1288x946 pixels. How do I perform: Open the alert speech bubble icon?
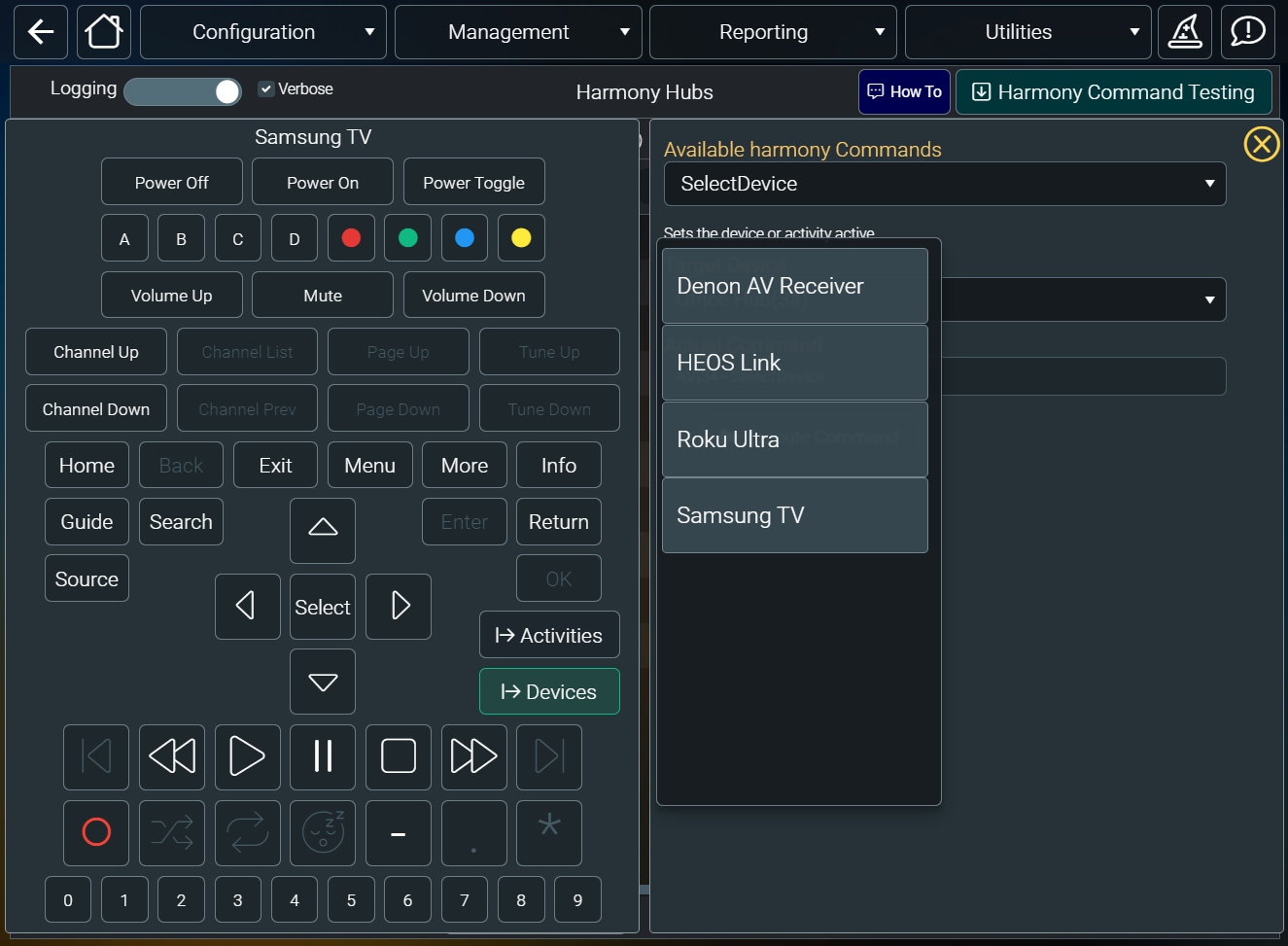coord(1247,32)
